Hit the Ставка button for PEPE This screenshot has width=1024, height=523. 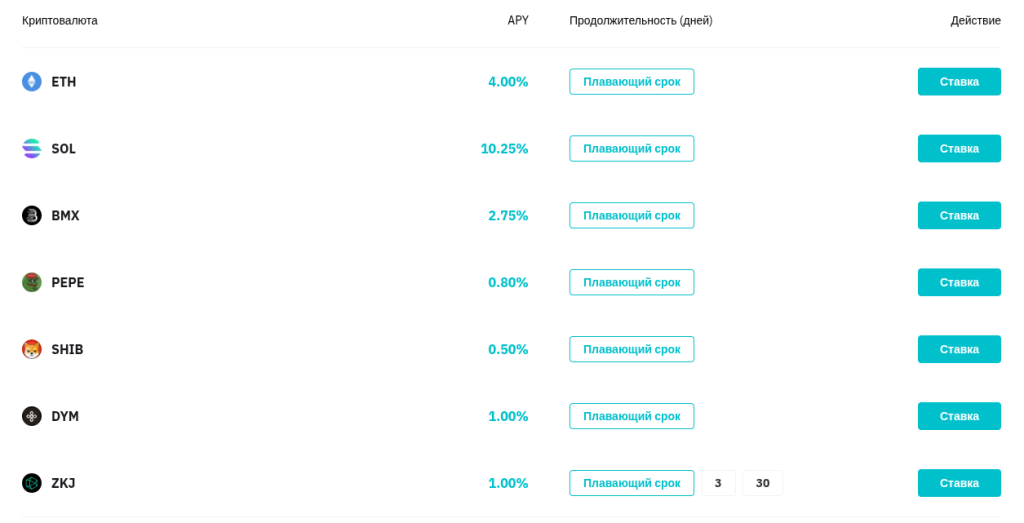coord(958,283)
